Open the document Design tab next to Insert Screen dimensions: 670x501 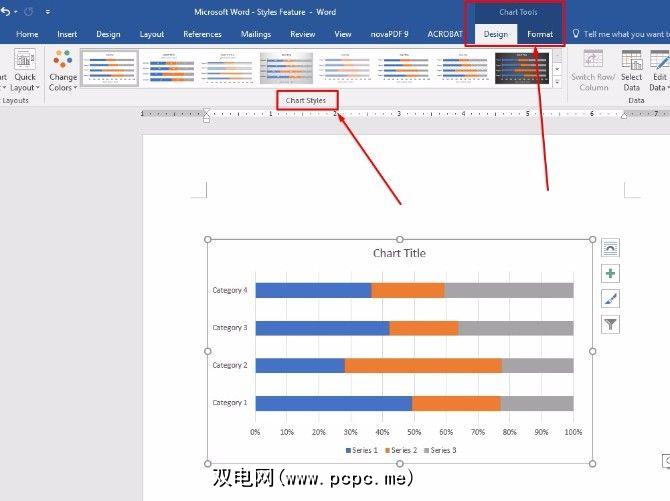click(108, 34)
